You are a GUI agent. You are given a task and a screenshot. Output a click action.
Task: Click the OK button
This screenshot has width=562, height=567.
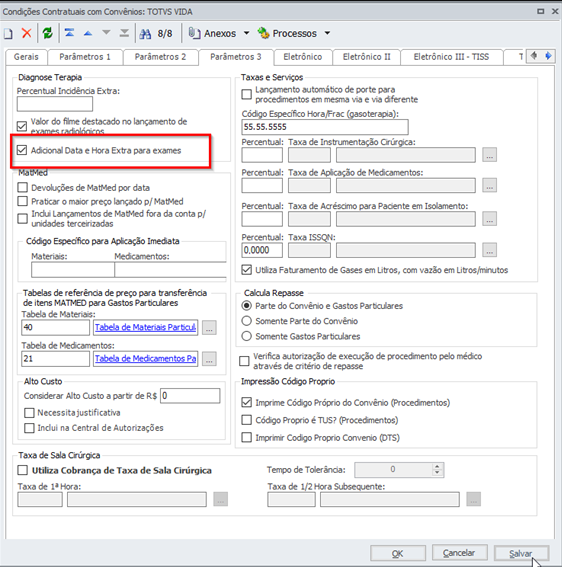[397, 553]
